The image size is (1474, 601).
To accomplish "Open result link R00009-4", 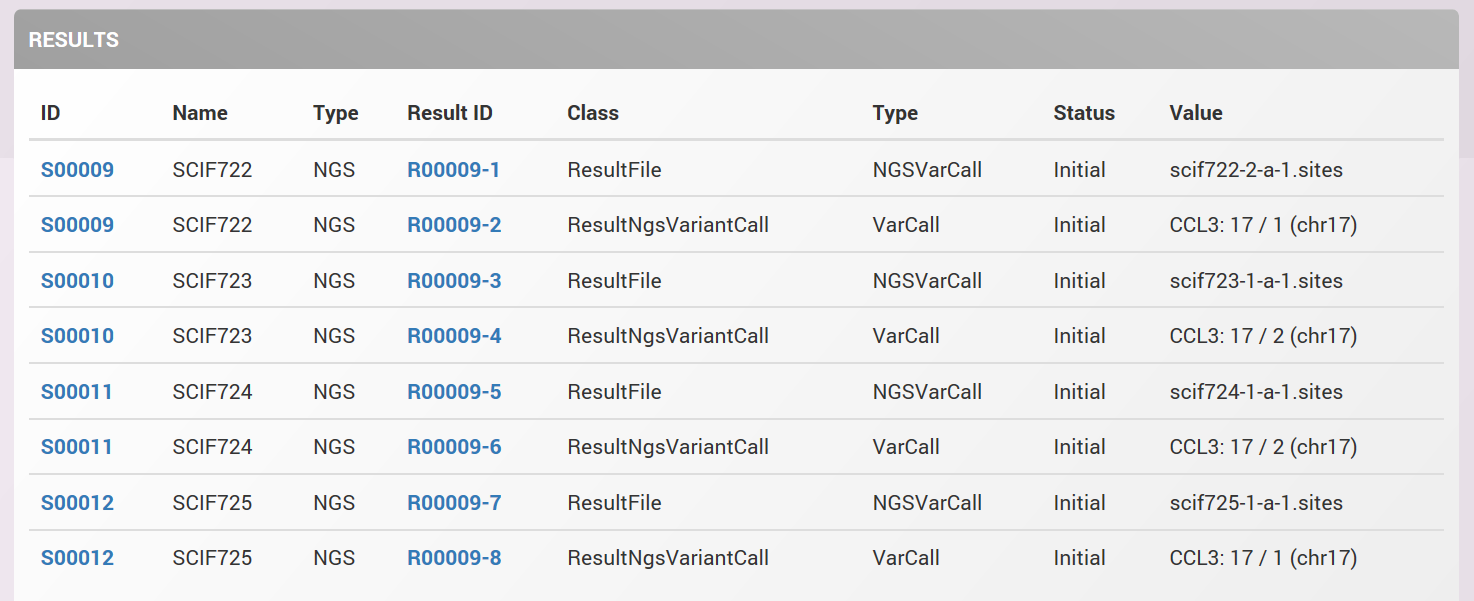I will click(454, 336).
